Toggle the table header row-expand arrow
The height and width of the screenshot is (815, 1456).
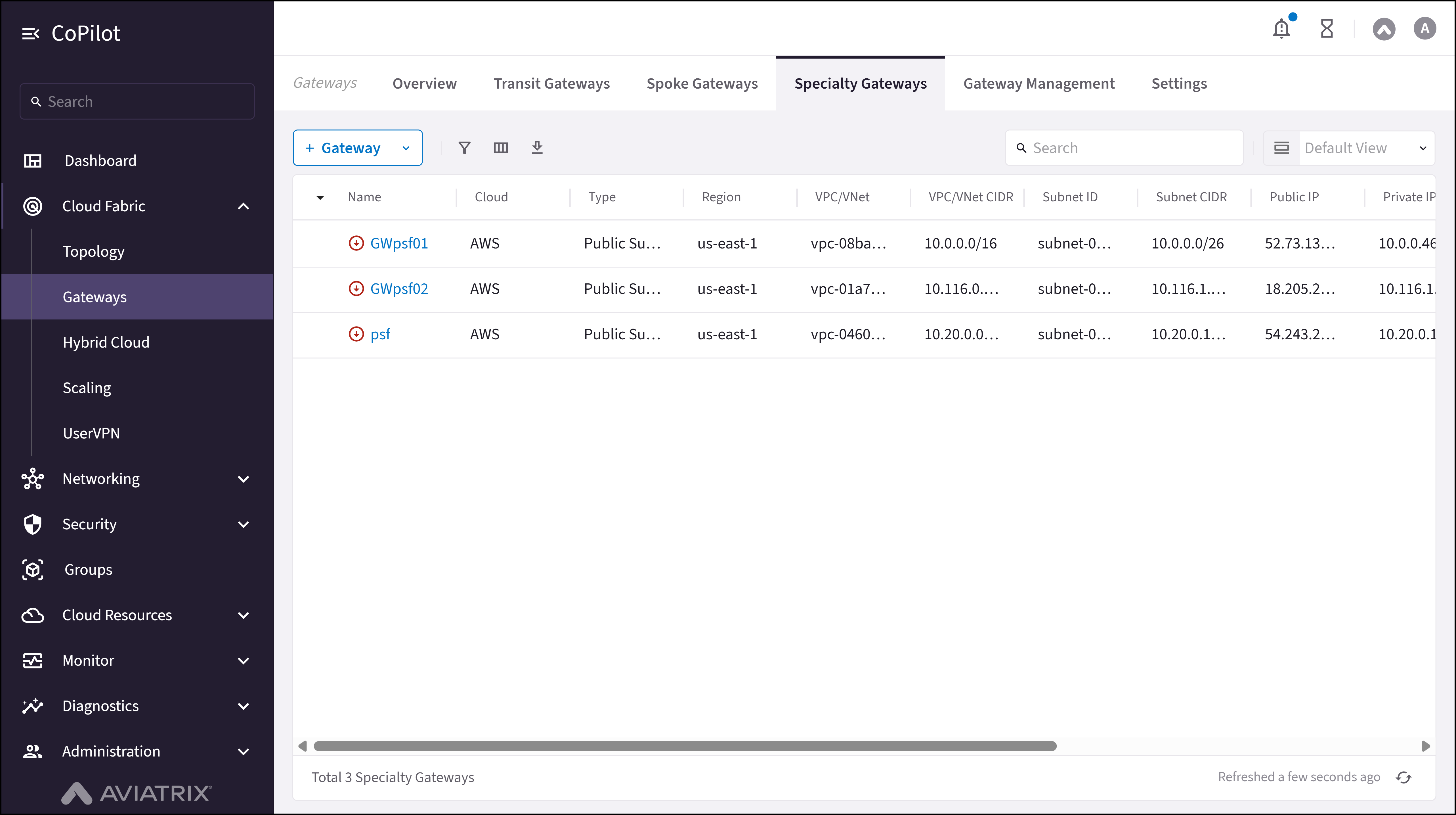click(320, 197)
